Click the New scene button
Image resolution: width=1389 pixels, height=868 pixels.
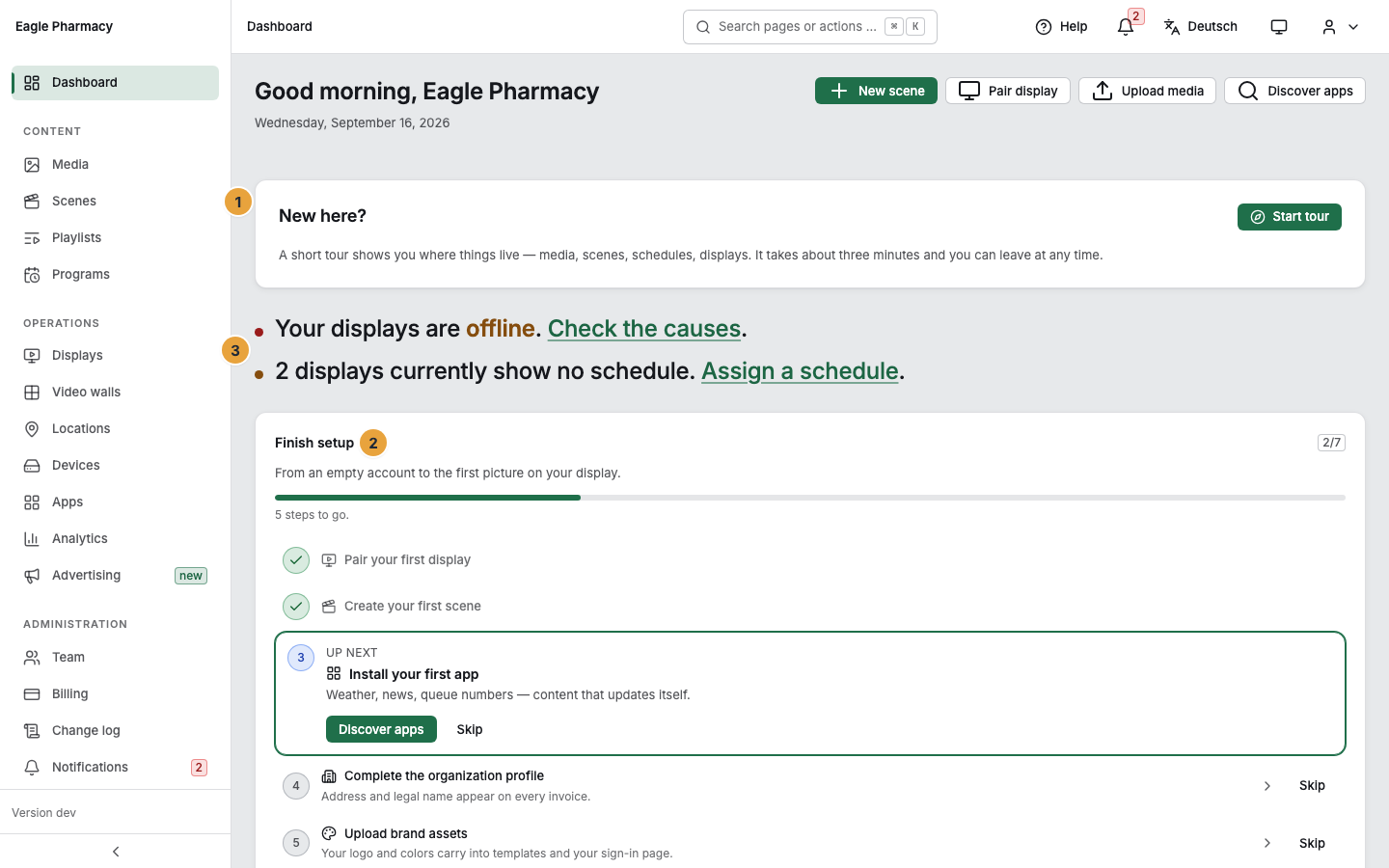click(x=876, y=91)
